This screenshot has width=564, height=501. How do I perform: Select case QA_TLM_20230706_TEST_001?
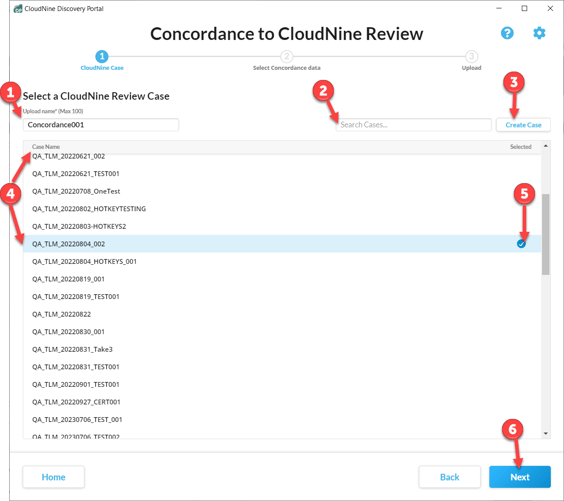pyautogui.click(x=282, y=420)
